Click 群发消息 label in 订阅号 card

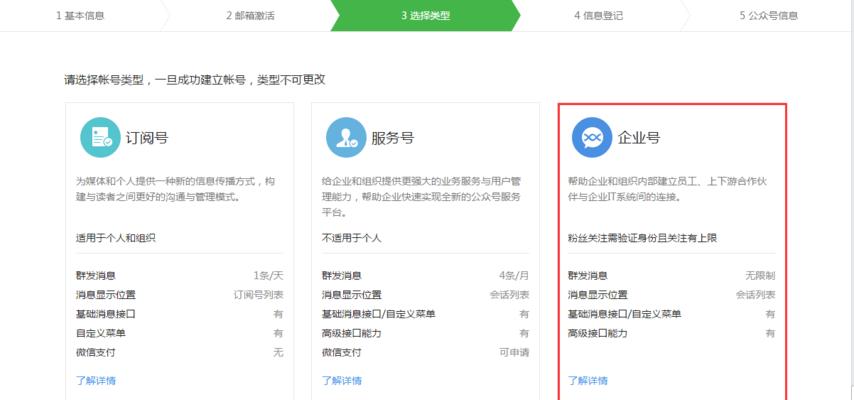click(96, 276)
